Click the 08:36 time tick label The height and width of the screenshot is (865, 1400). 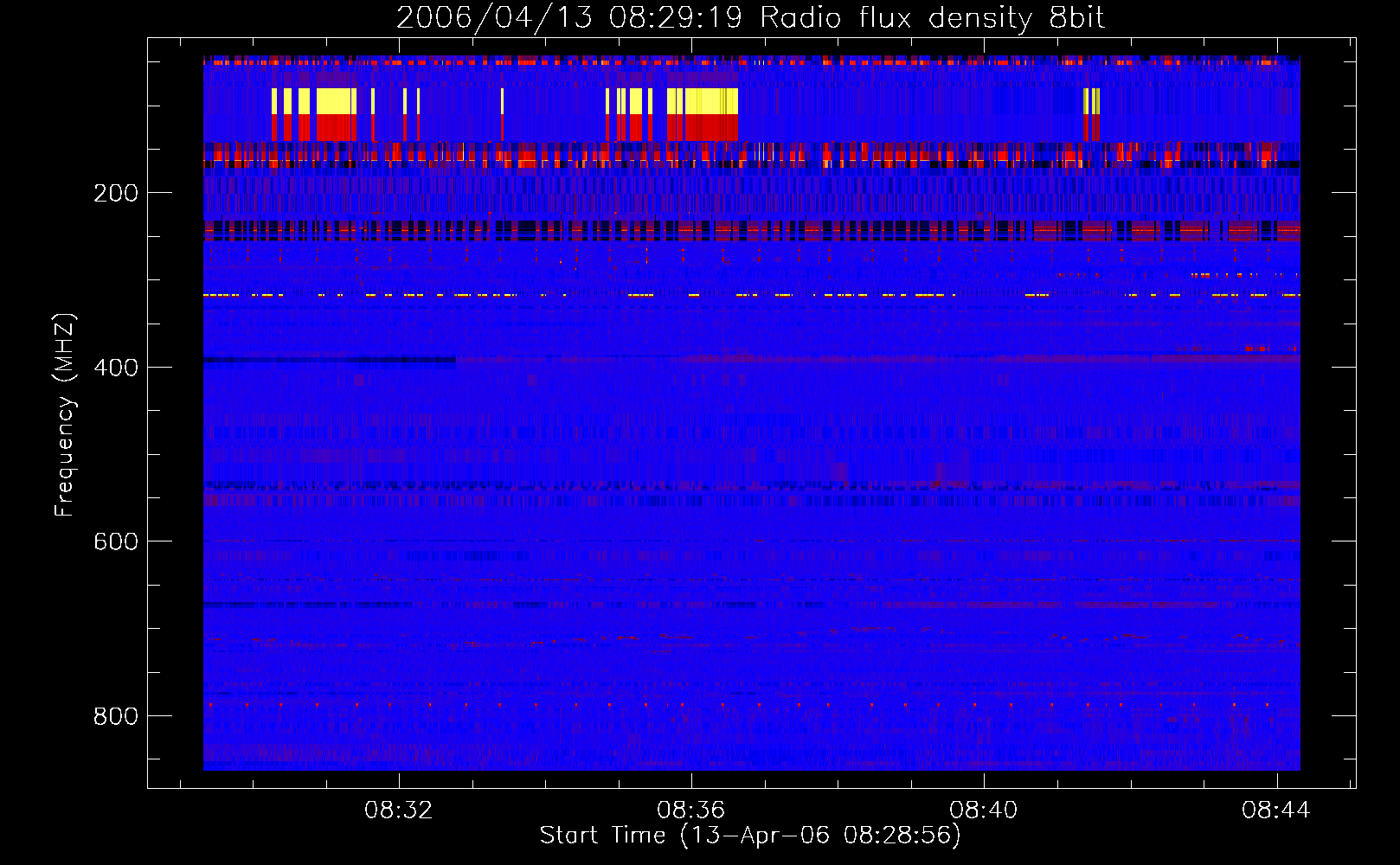[x=690, y=811]
